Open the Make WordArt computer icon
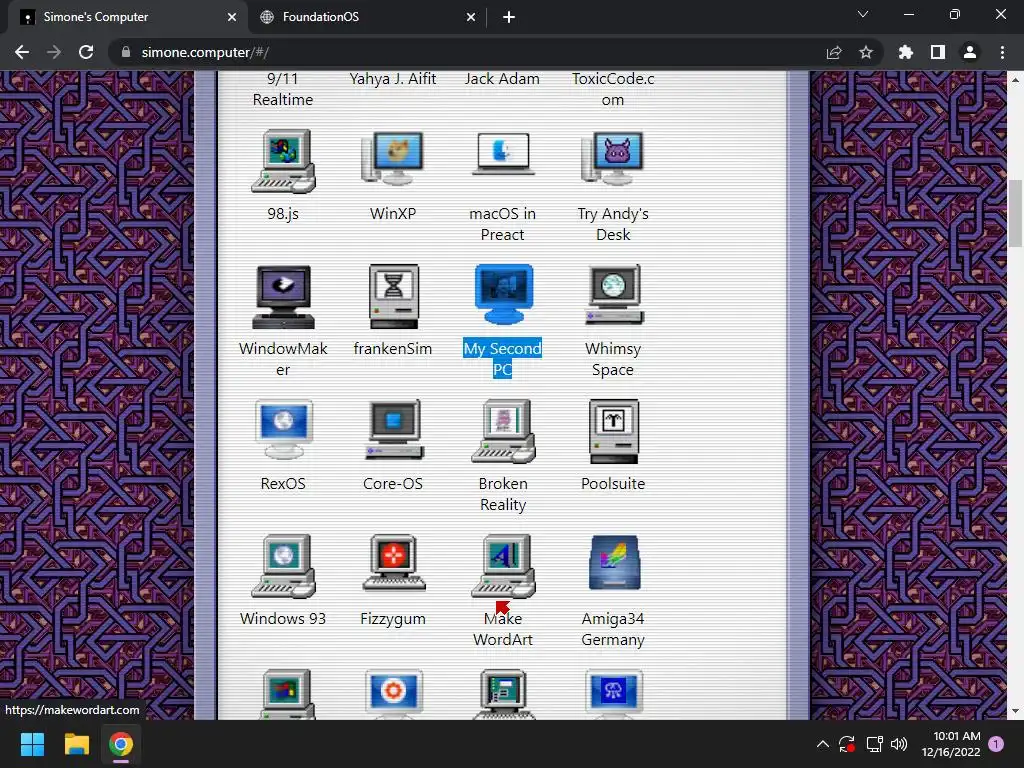Screen dimensions: 1024x768 point(503,566)
